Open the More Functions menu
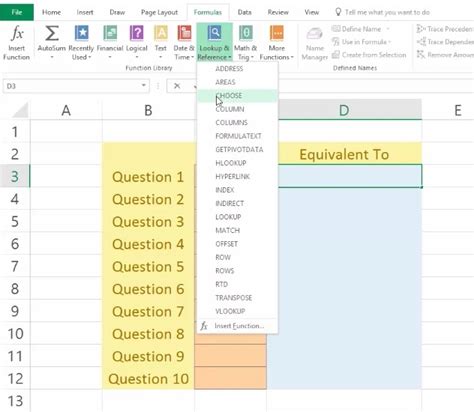The height and width of the screenshot is (412, 474). (277, 42)
